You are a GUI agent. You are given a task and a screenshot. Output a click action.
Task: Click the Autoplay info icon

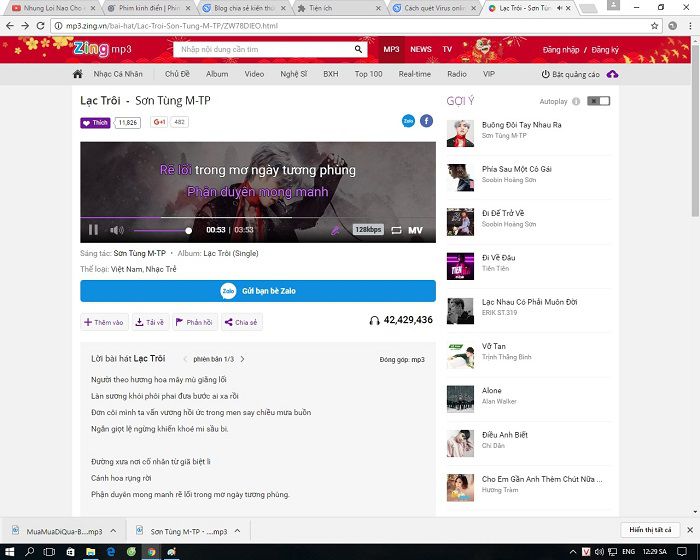576,101
